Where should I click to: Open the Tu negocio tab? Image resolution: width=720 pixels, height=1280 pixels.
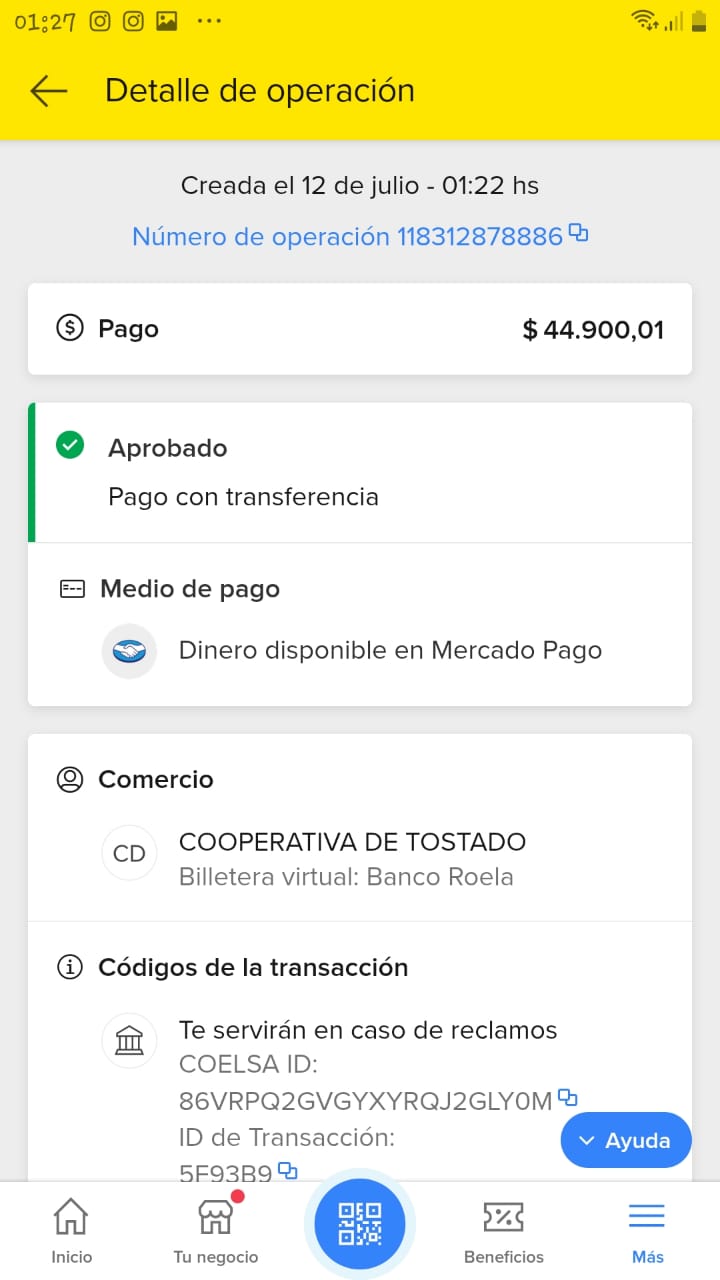coord(215,1231)
